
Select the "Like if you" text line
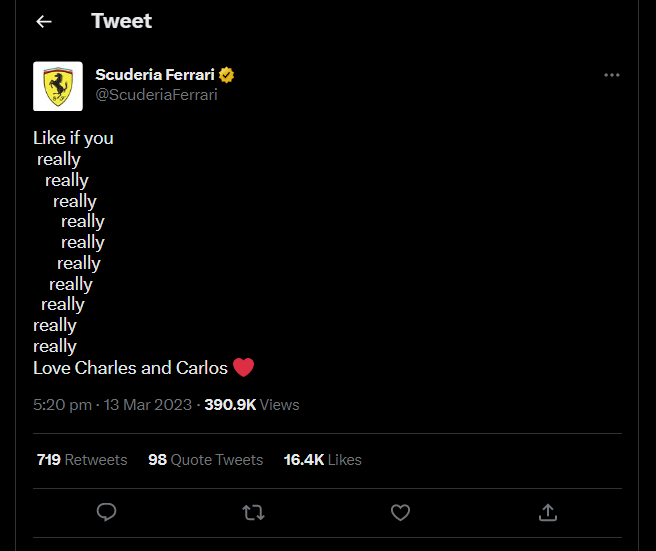point(73,138)
